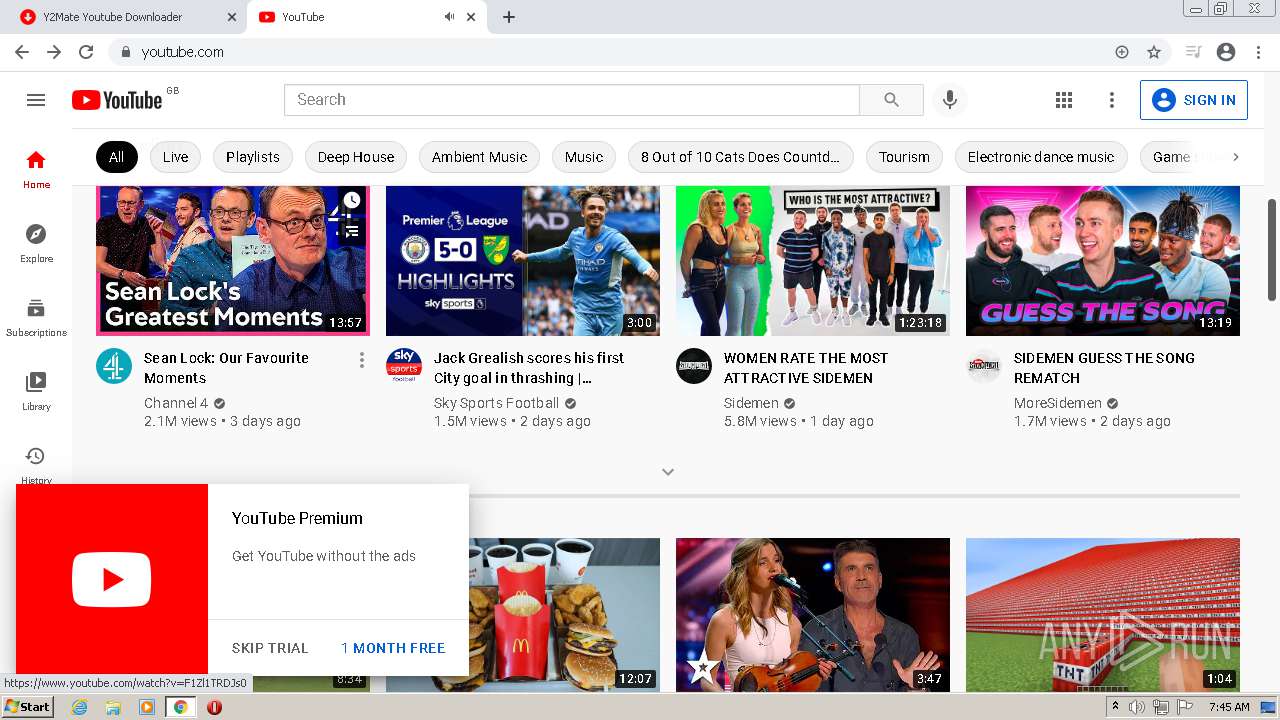
Task: Activate voice search microphone
Action: point(950,100)
